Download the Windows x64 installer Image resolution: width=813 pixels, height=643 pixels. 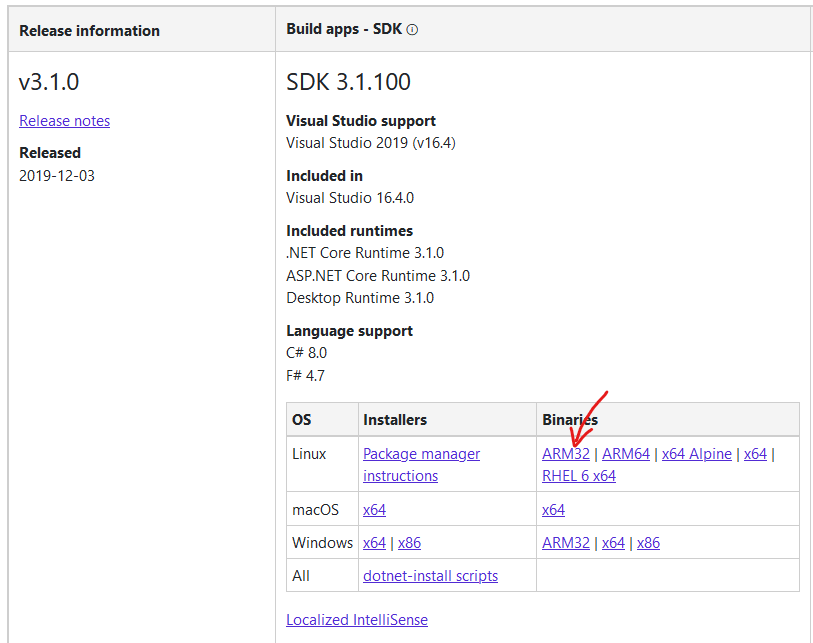click(374, 543)
